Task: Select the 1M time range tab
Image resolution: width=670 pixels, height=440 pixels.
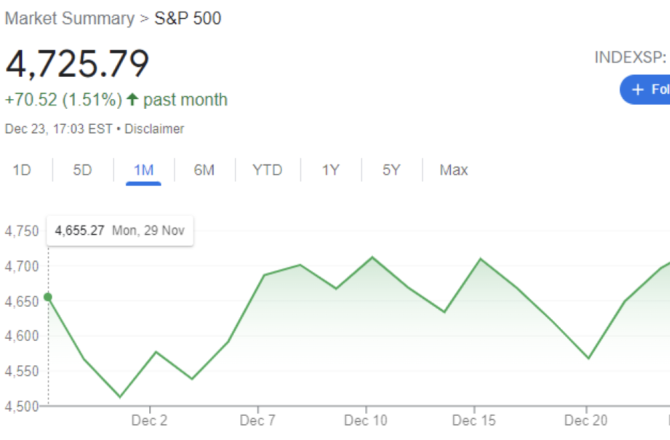Action: click(x=144, y=170)
